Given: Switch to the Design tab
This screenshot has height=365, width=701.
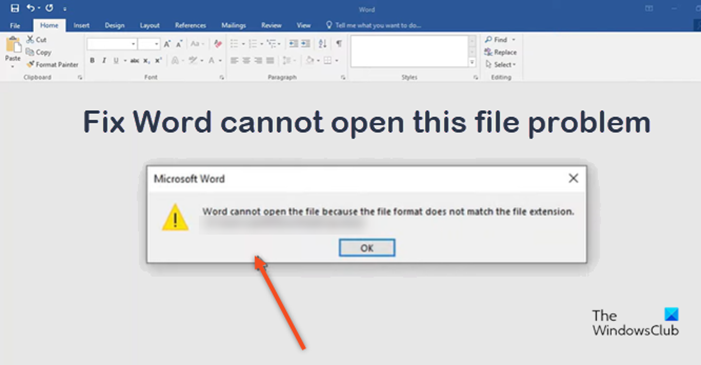Looking at the screenshot, I should (x=114, y=25).
